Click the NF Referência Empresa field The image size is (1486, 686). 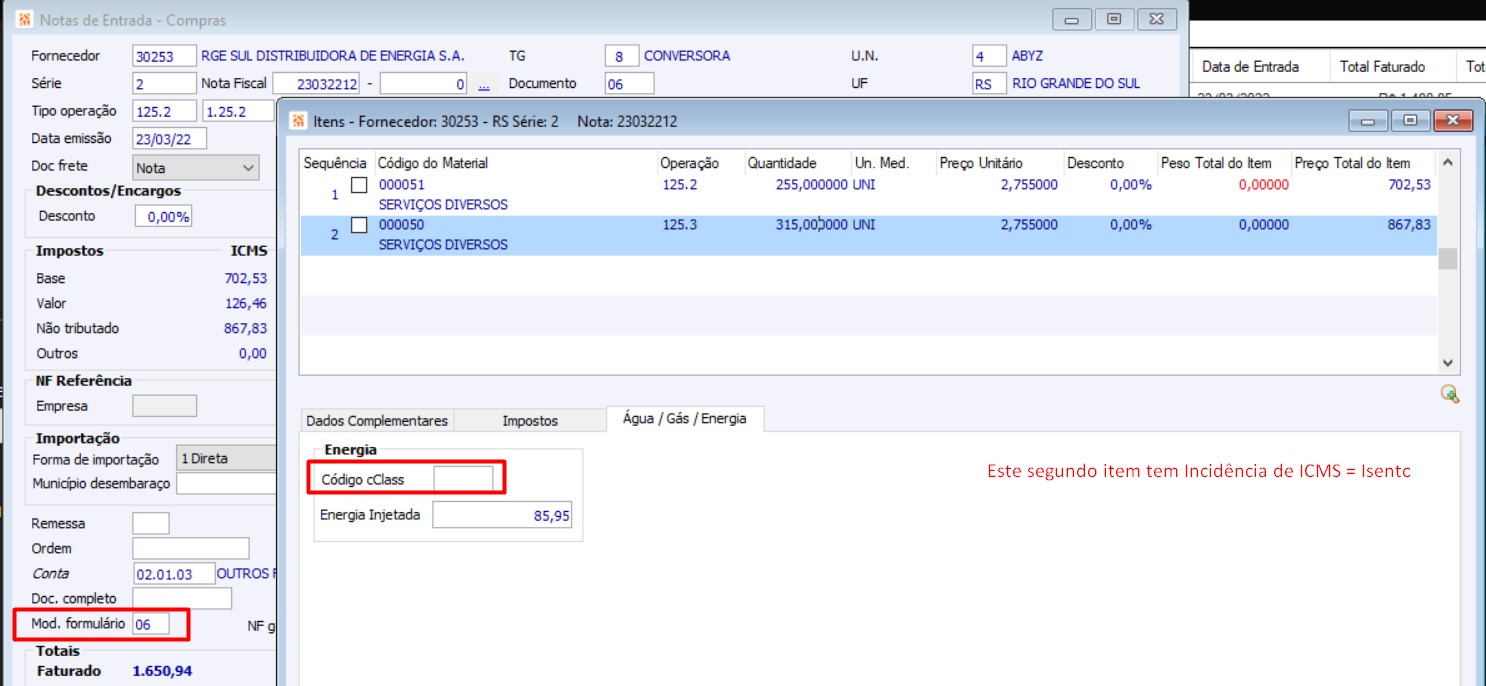(164, 406)
